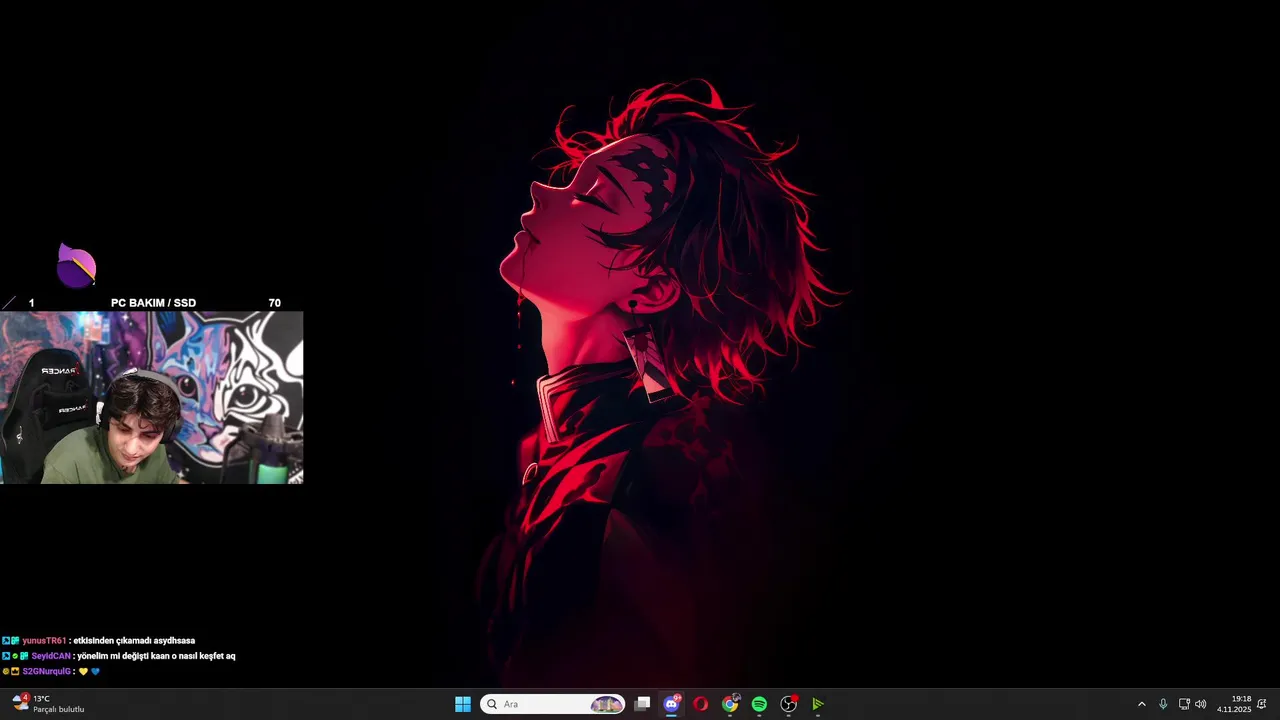Viewport: 1280px width, 720px height.
Task: Open Task View from the taskbar
Action: [643, 704]
